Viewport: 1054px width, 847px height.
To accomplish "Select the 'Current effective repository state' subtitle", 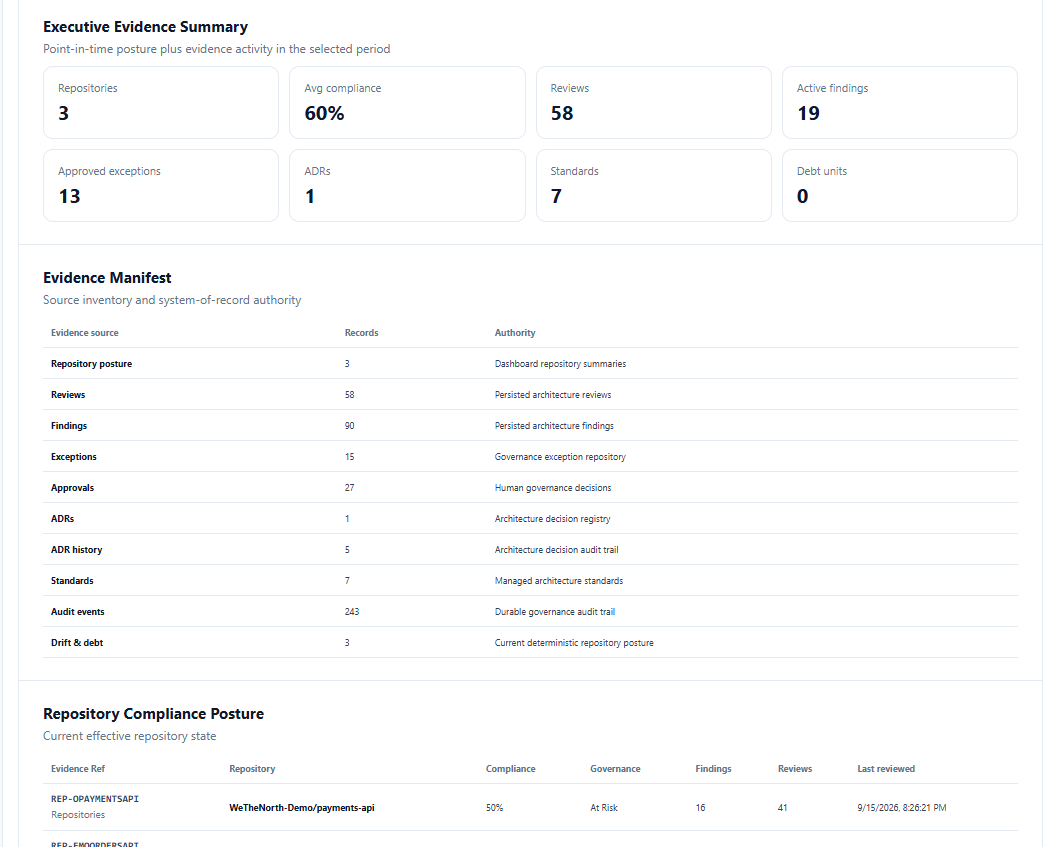I will 130,736.
